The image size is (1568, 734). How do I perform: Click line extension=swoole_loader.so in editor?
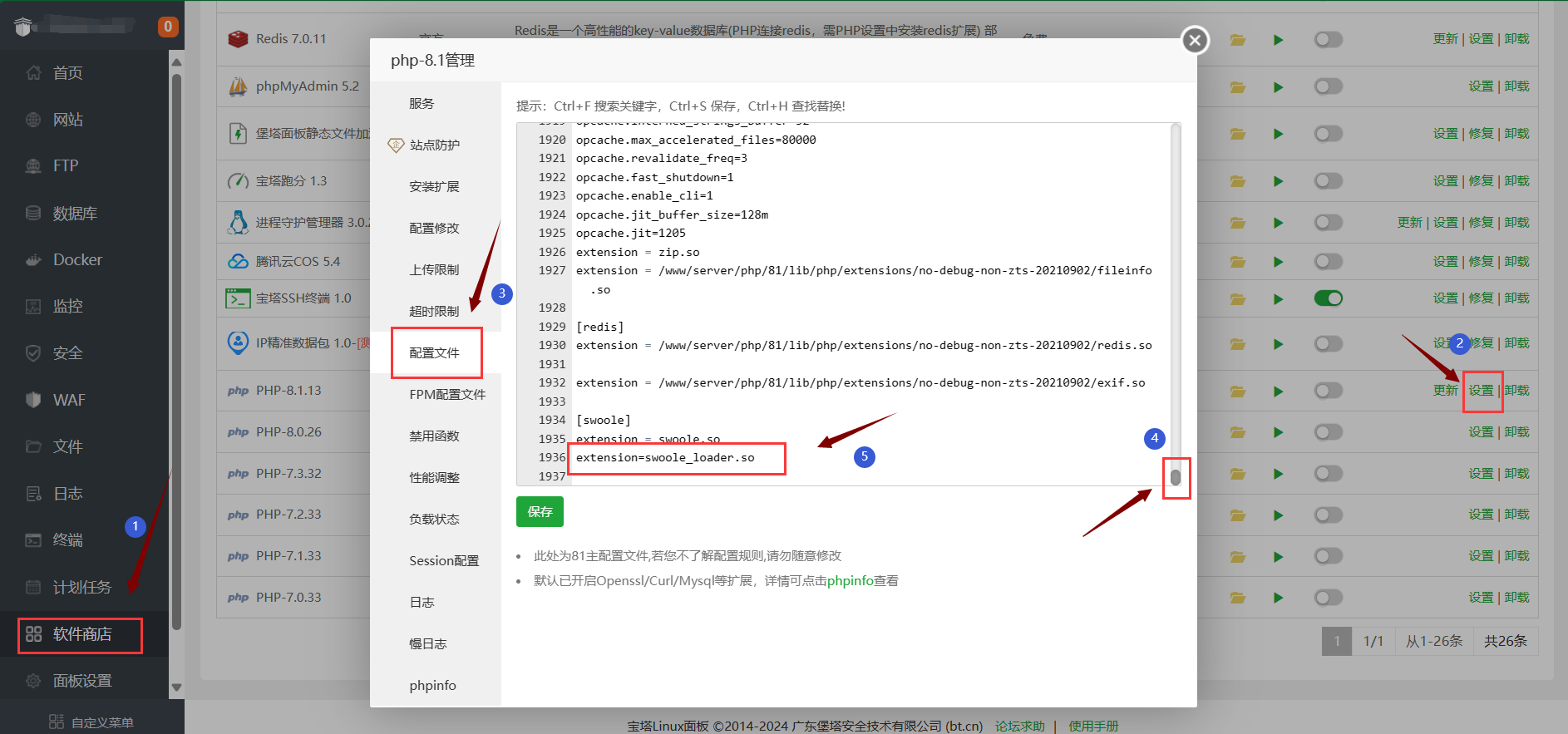click(x=665, y=458)
